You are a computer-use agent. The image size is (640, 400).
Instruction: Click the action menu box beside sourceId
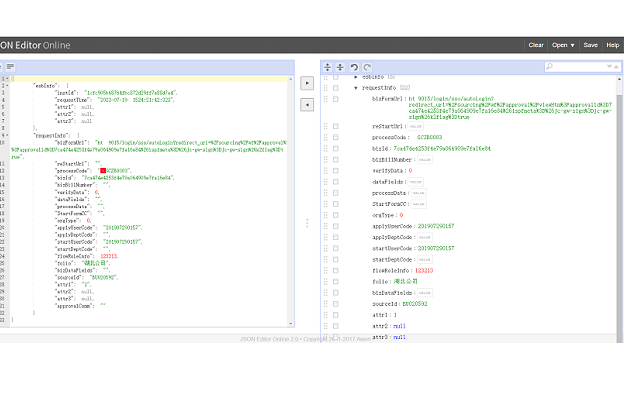coord(335,303)
